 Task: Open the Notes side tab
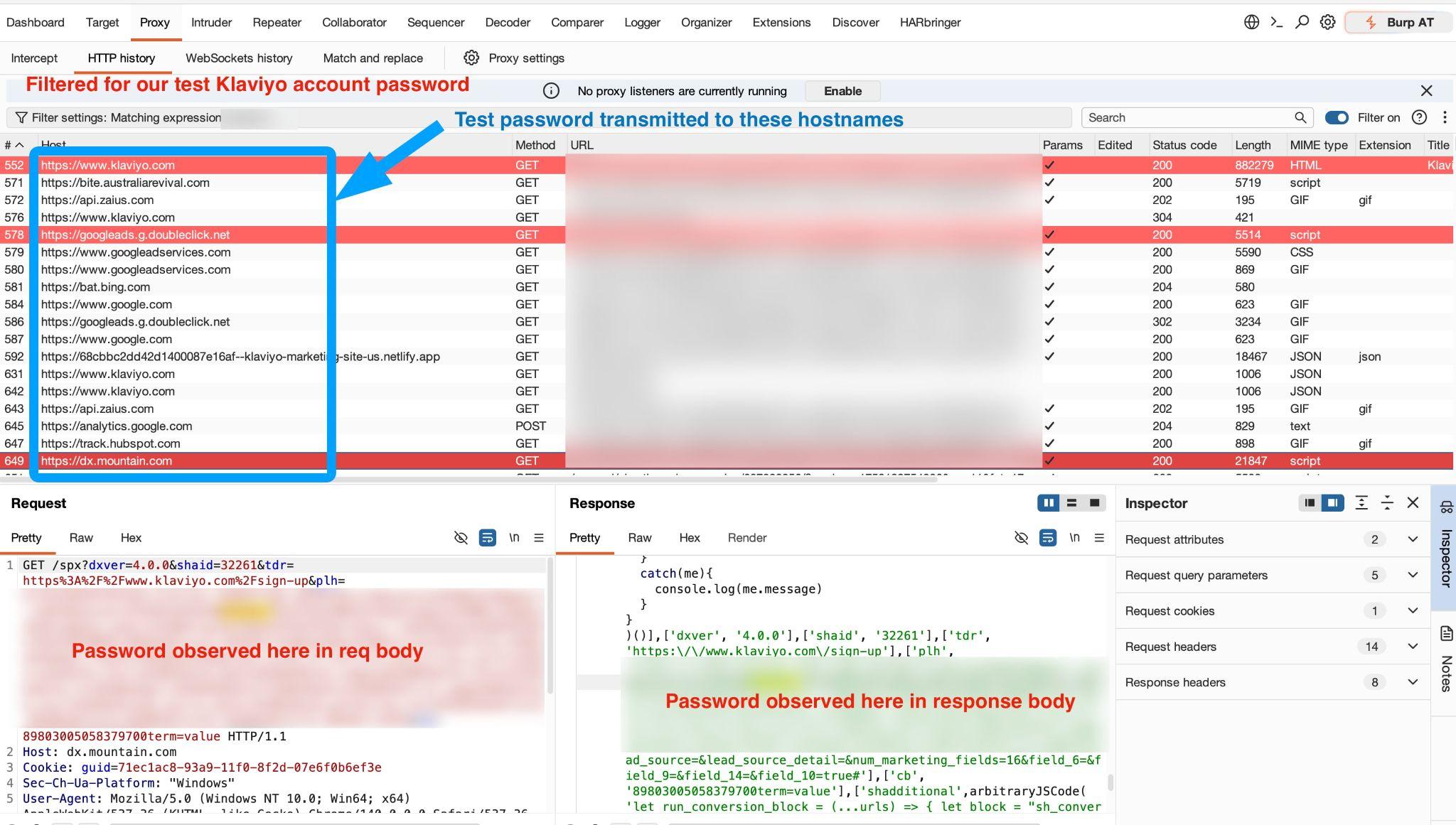point(1445,659)
